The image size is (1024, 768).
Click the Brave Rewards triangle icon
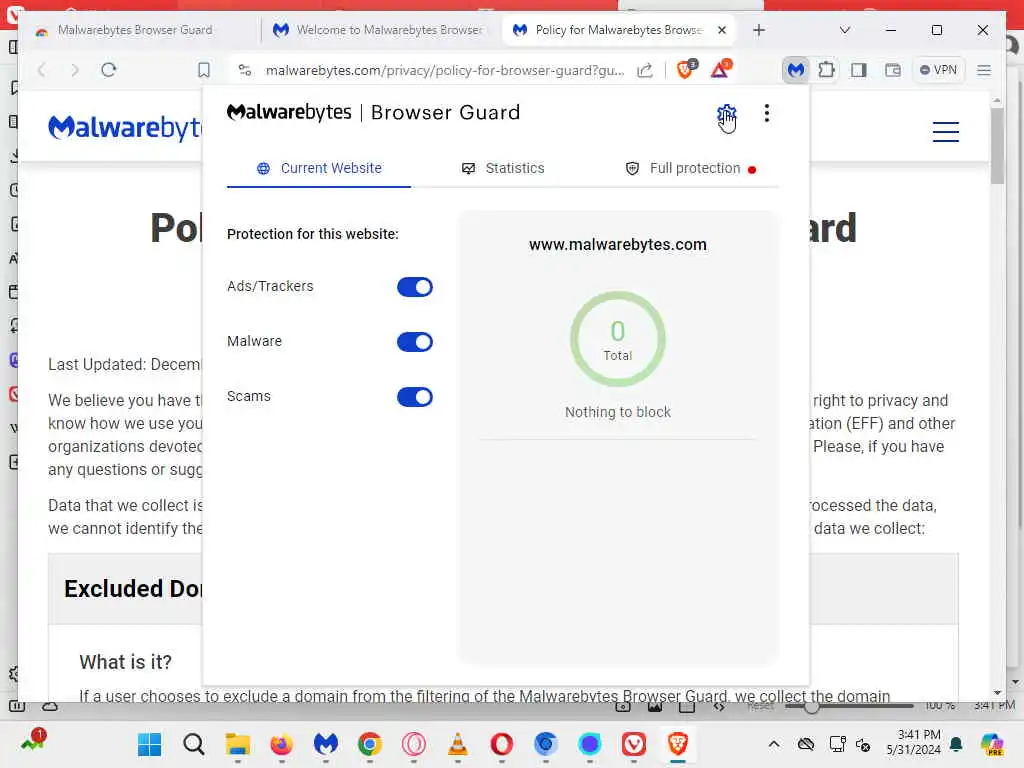point(720,69)
